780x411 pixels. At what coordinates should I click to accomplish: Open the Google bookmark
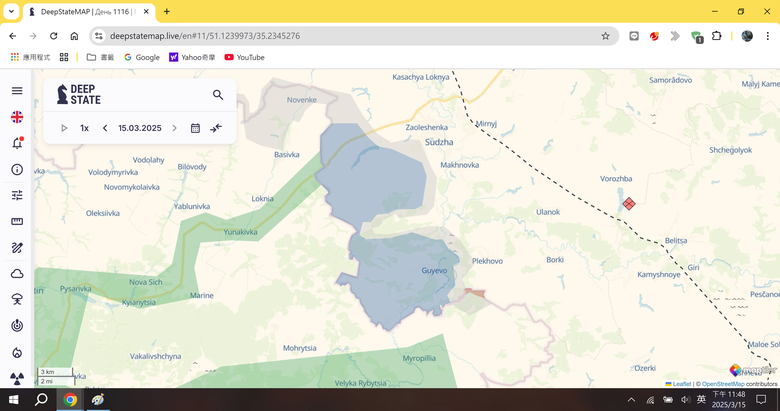(142, 57)
